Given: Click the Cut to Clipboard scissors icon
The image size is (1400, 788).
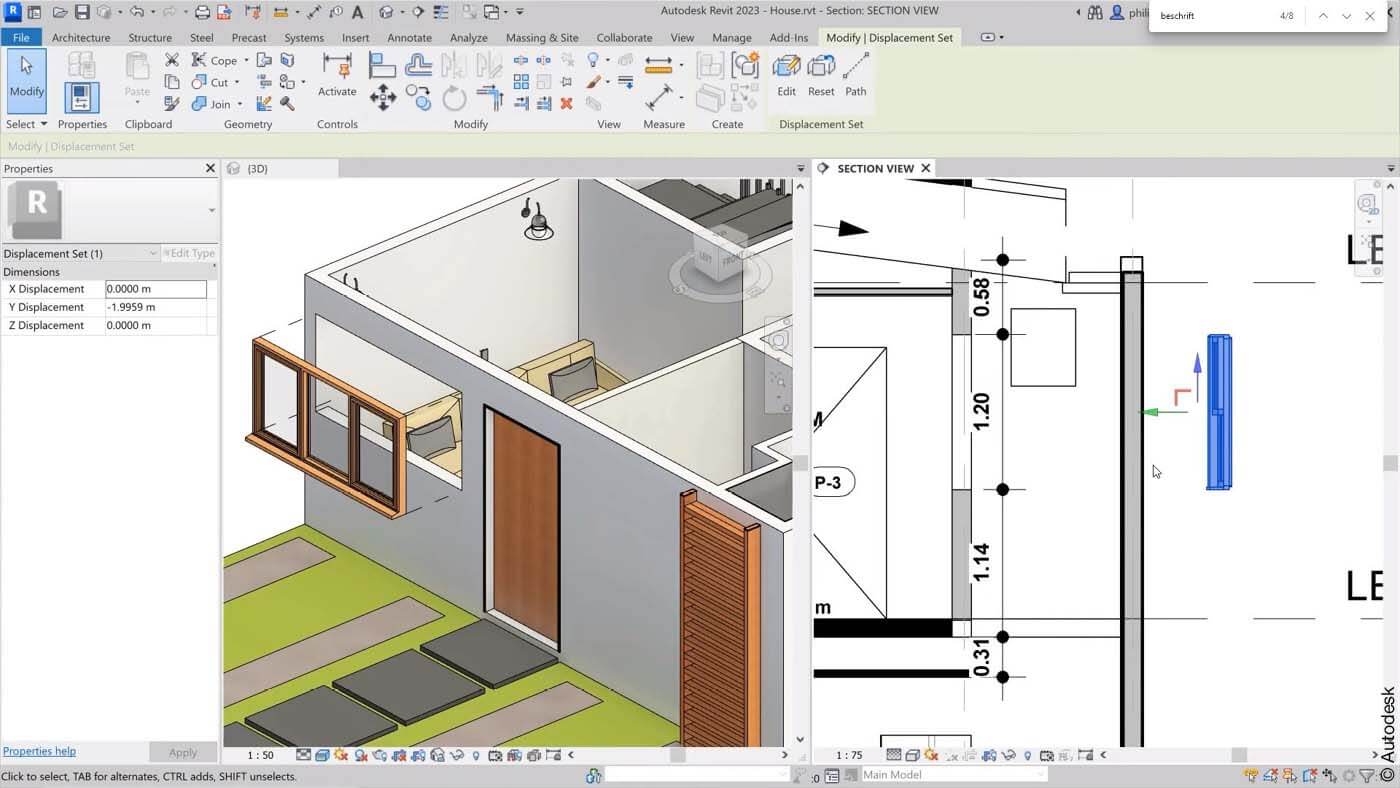Looking at the screenshot, I should click(x=172, y=60).
